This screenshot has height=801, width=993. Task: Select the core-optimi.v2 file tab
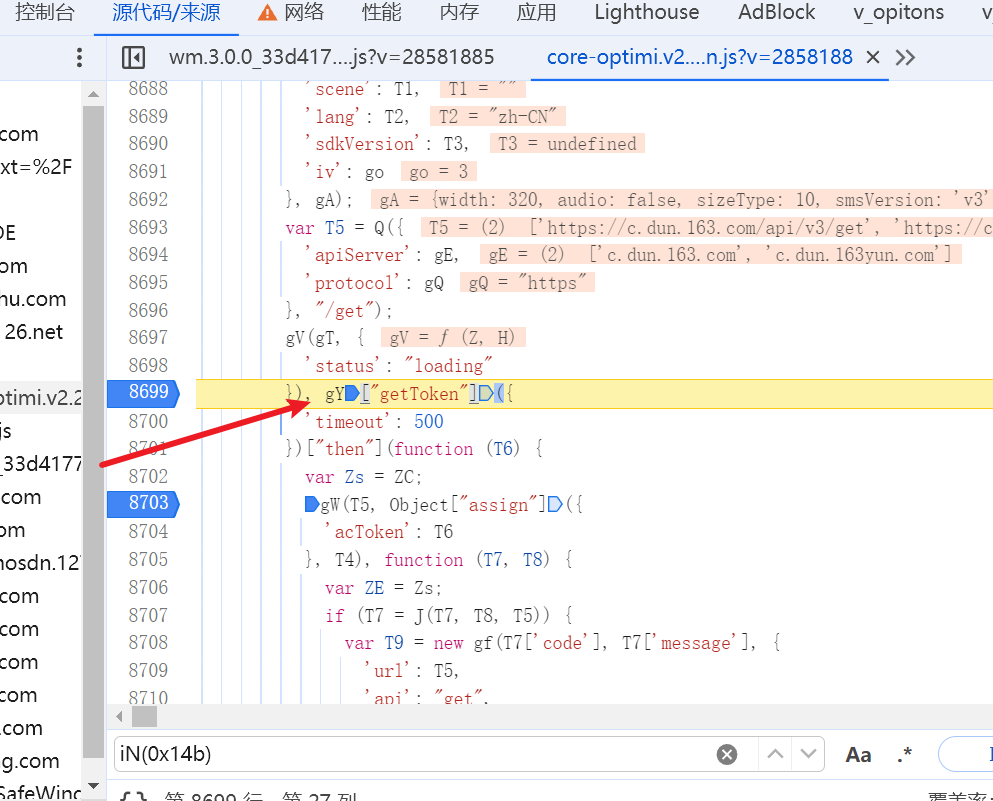(x=699, y=58)
